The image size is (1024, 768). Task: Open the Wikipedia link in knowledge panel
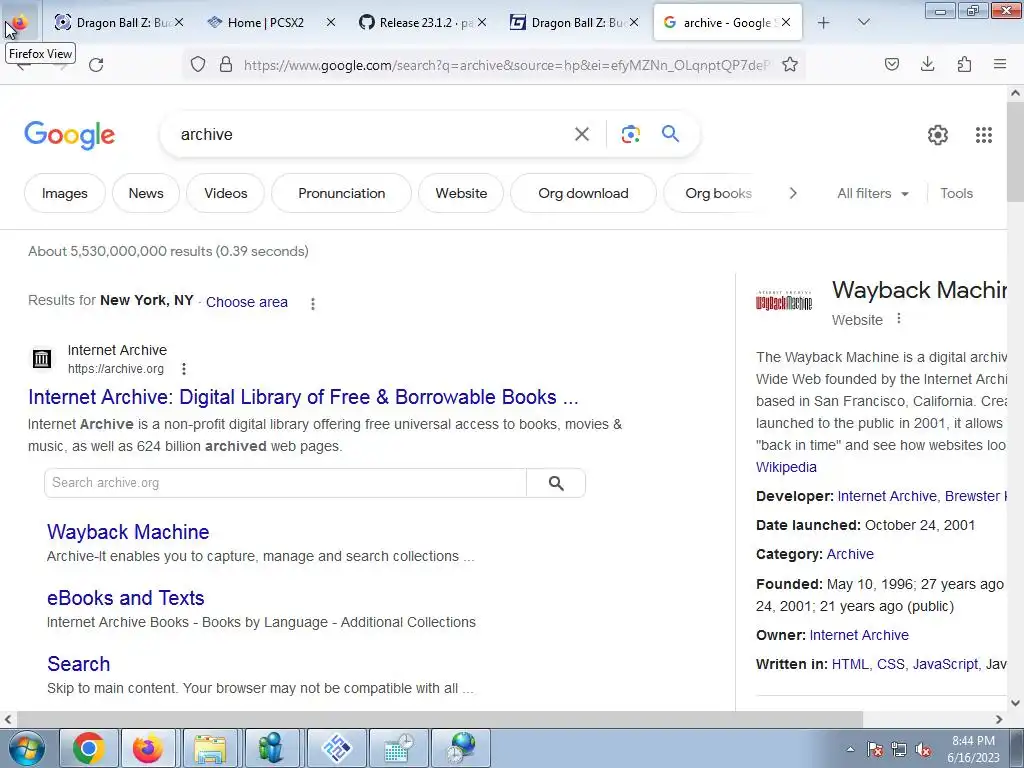click(x=786, y=468)
